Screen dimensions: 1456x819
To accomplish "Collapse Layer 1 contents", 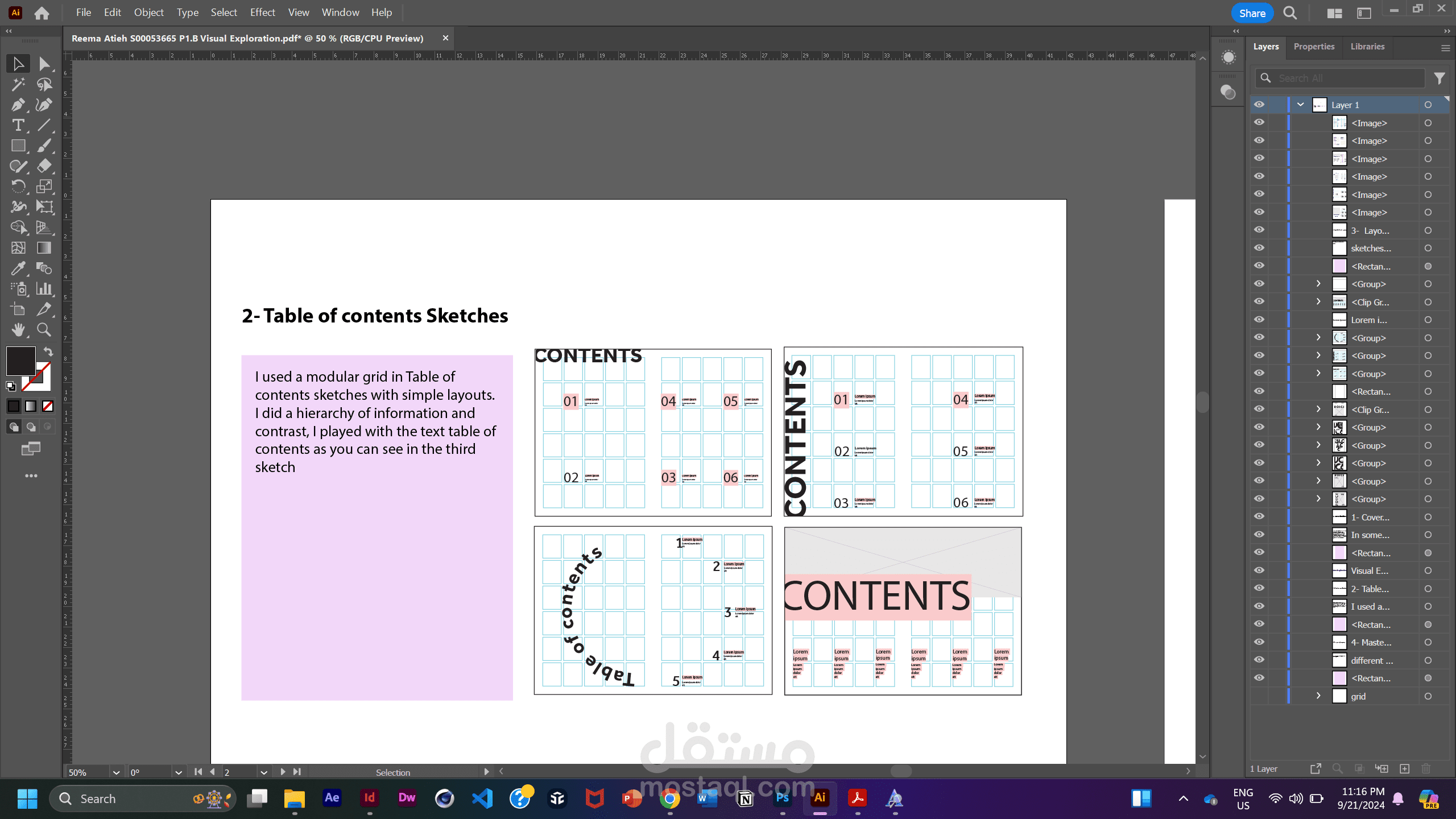I will click(x=1300, y=105).
